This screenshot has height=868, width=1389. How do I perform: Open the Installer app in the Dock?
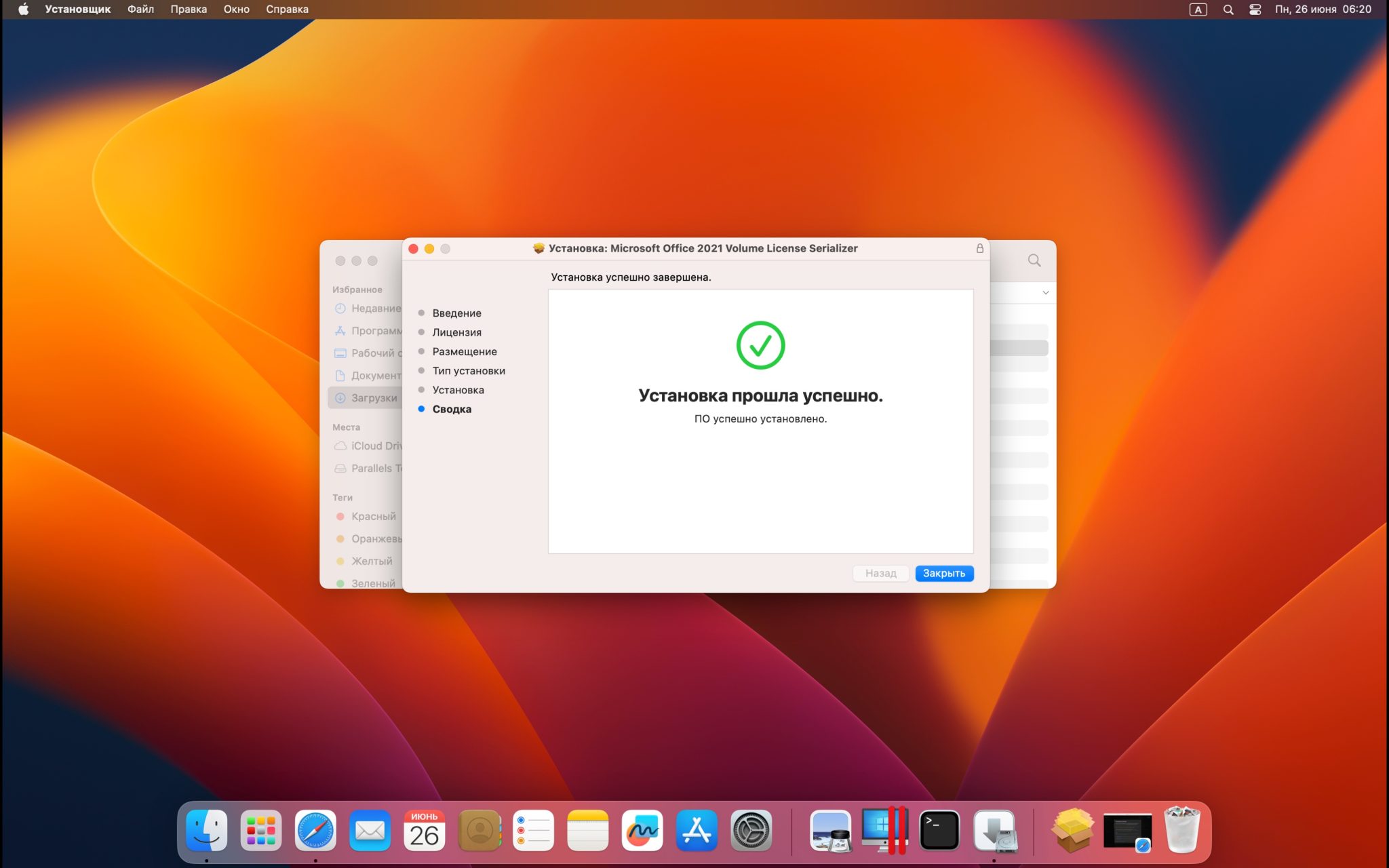pos(994,830)
